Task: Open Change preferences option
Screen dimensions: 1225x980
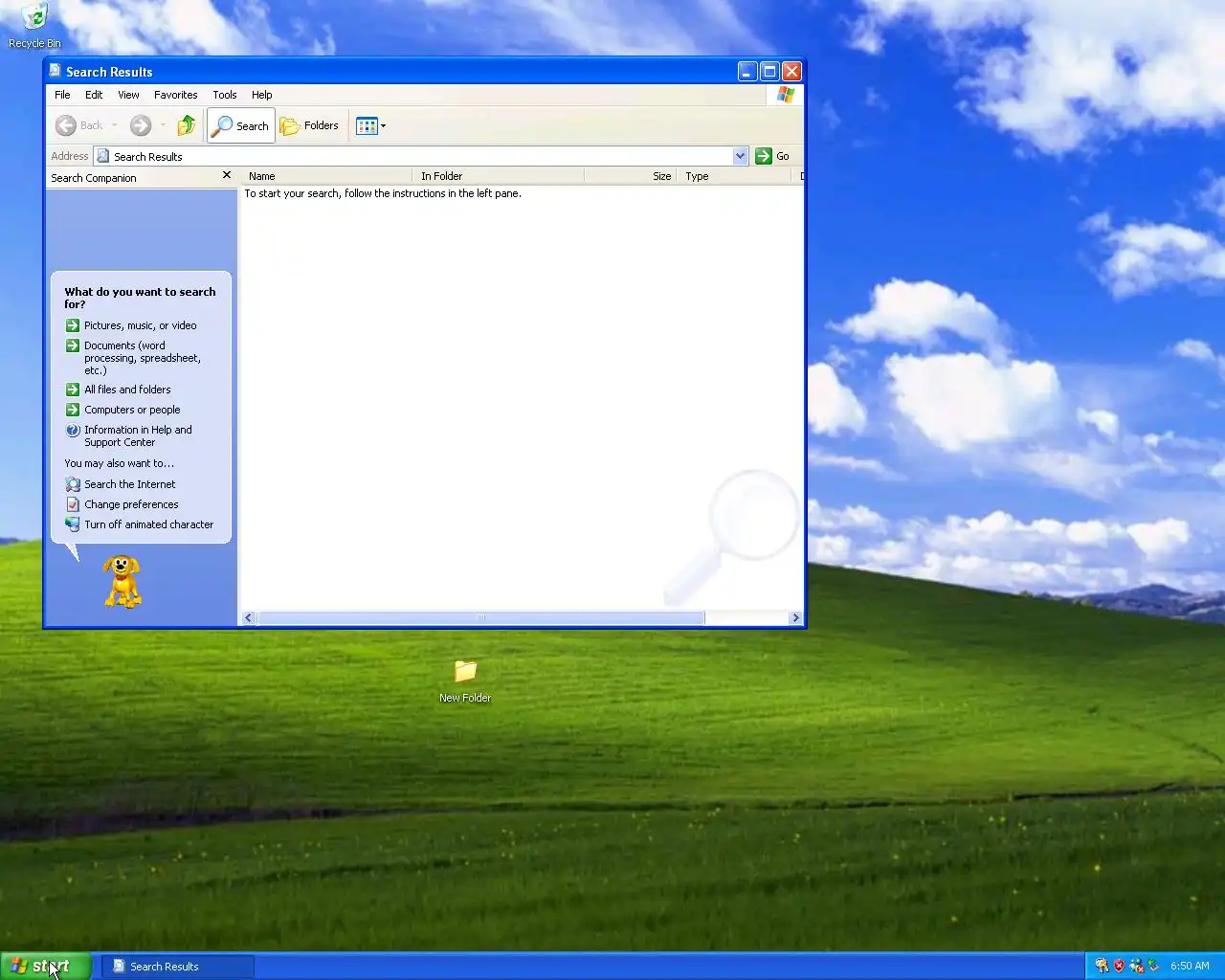Action: point(122,504)
